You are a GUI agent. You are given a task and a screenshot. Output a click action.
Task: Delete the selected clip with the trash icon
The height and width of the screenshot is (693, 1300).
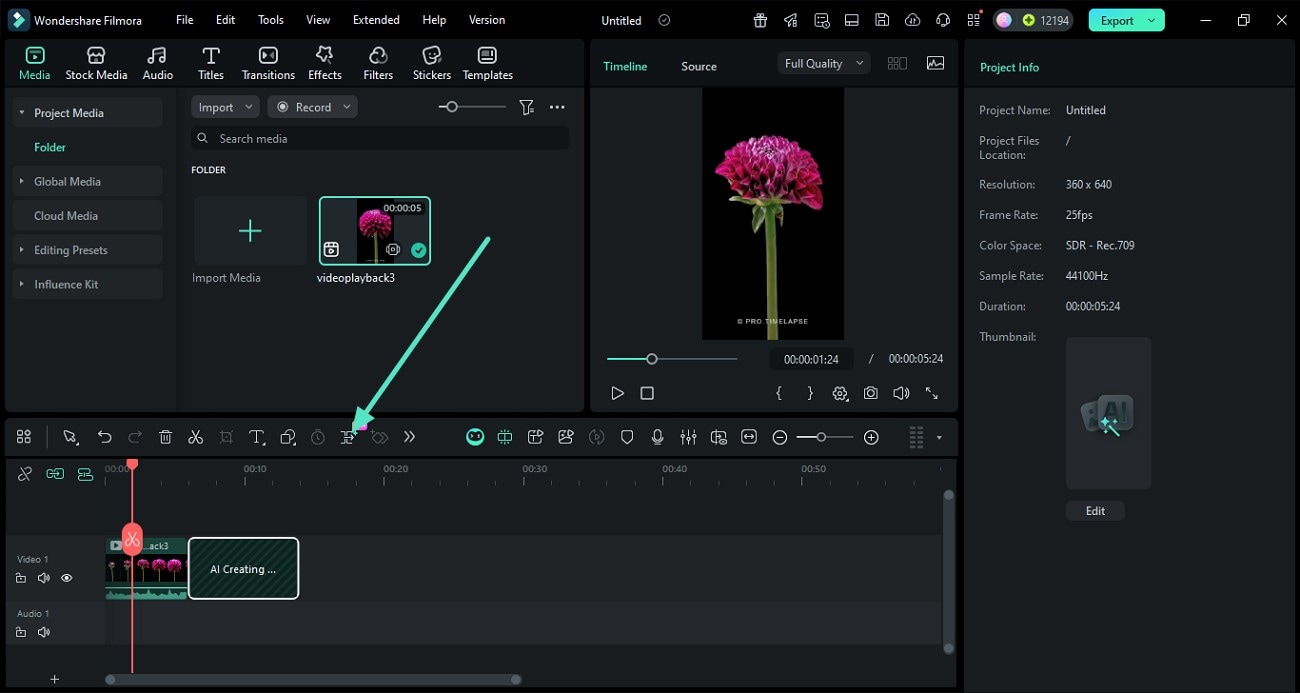coord(166,437)
